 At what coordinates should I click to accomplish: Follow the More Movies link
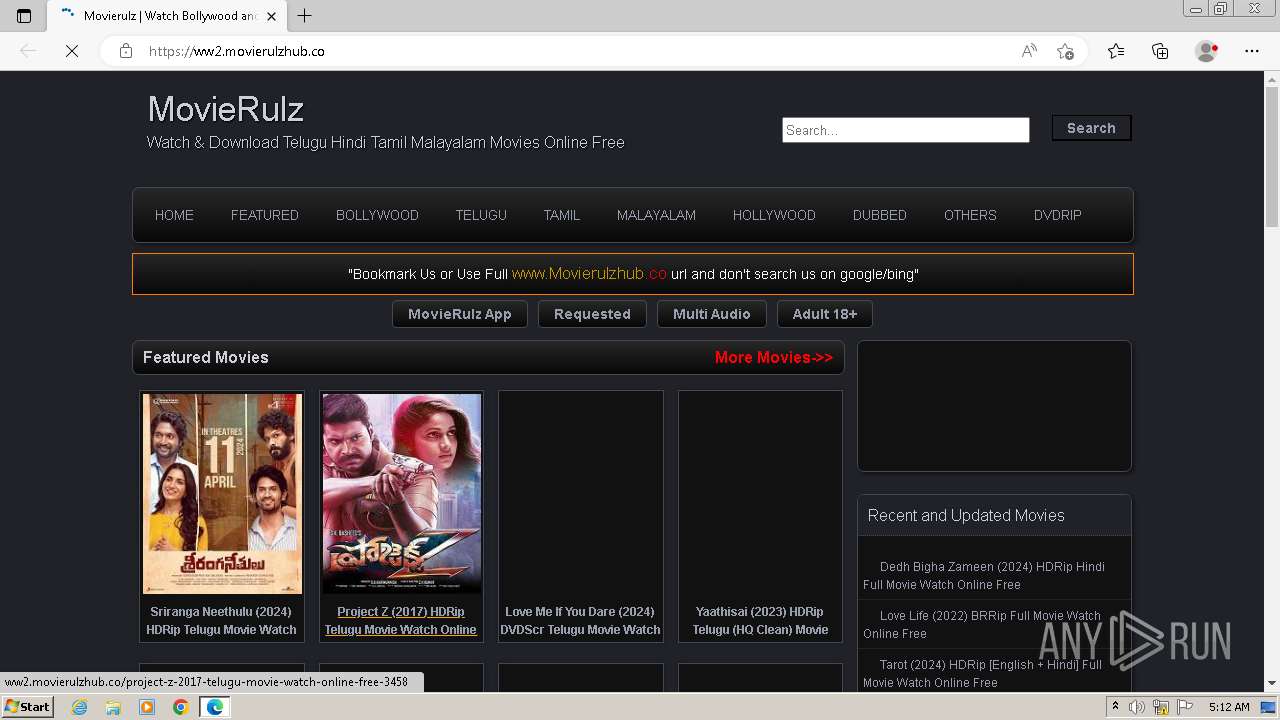click(x=774, y=357)
